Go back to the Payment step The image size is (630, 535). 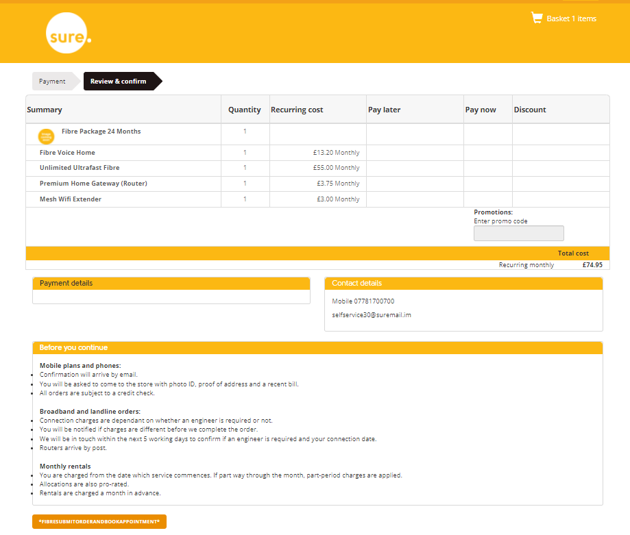(53, 81)
